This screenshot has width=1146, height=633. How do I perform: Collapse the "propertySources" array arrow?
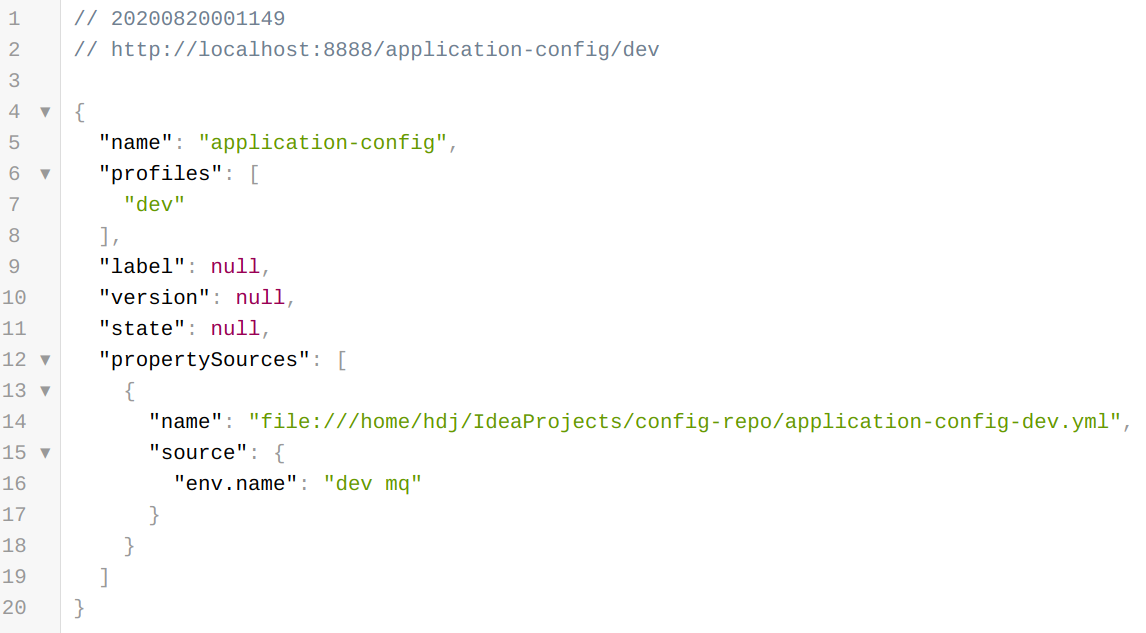45,360
